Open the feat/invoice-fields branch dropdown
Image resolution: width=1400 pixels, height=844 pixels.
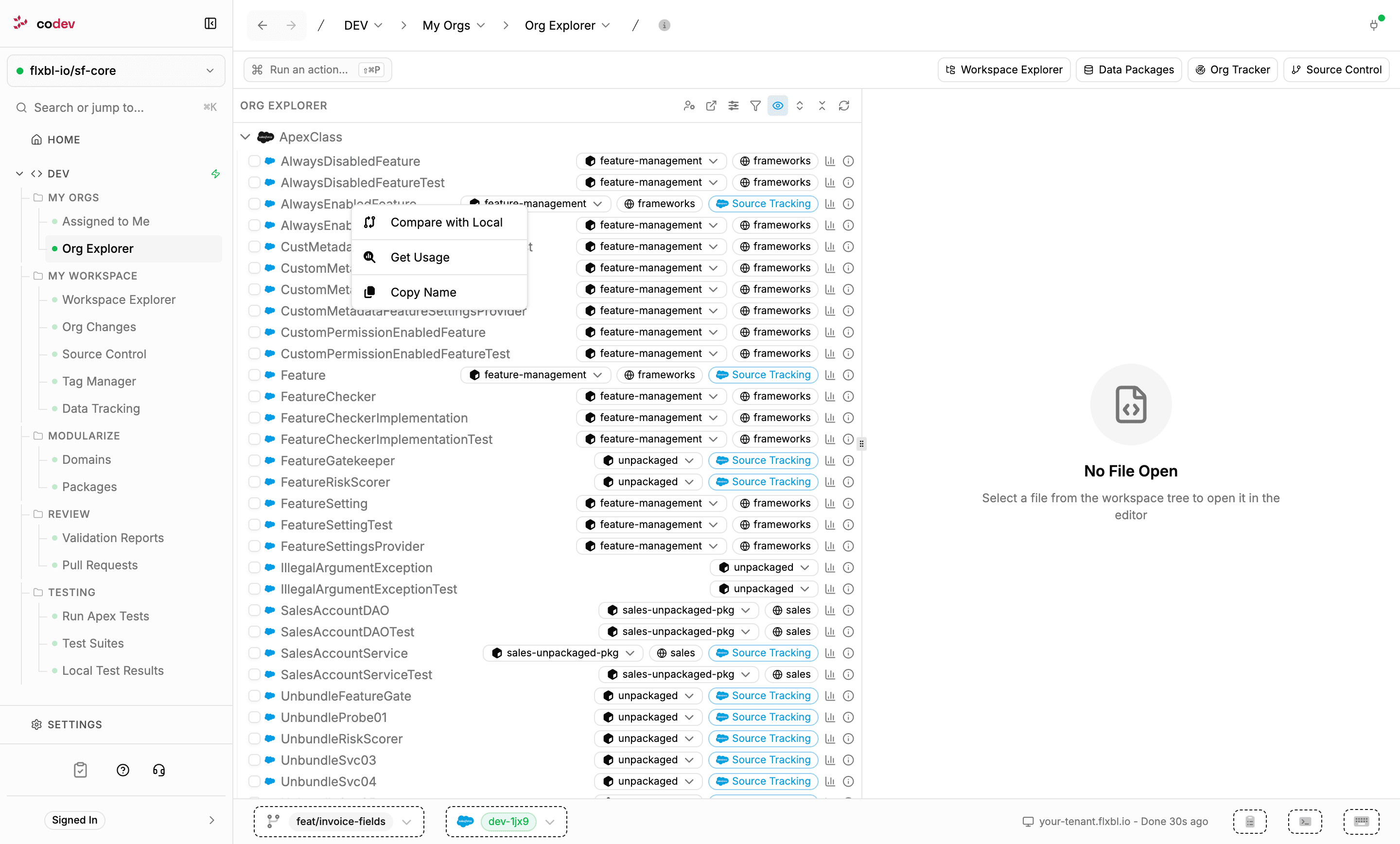tap(339, 821)
